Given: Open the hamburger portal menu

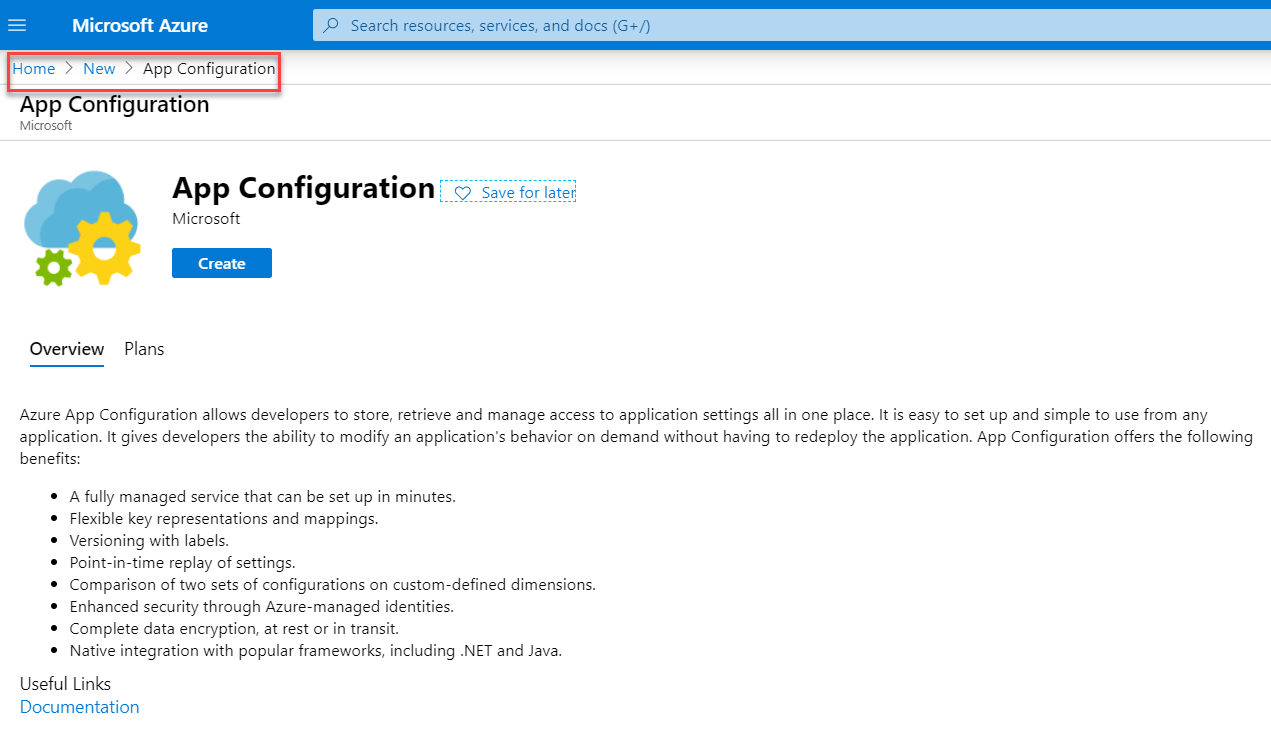Looking at the screenshot, I should (17, 25).
